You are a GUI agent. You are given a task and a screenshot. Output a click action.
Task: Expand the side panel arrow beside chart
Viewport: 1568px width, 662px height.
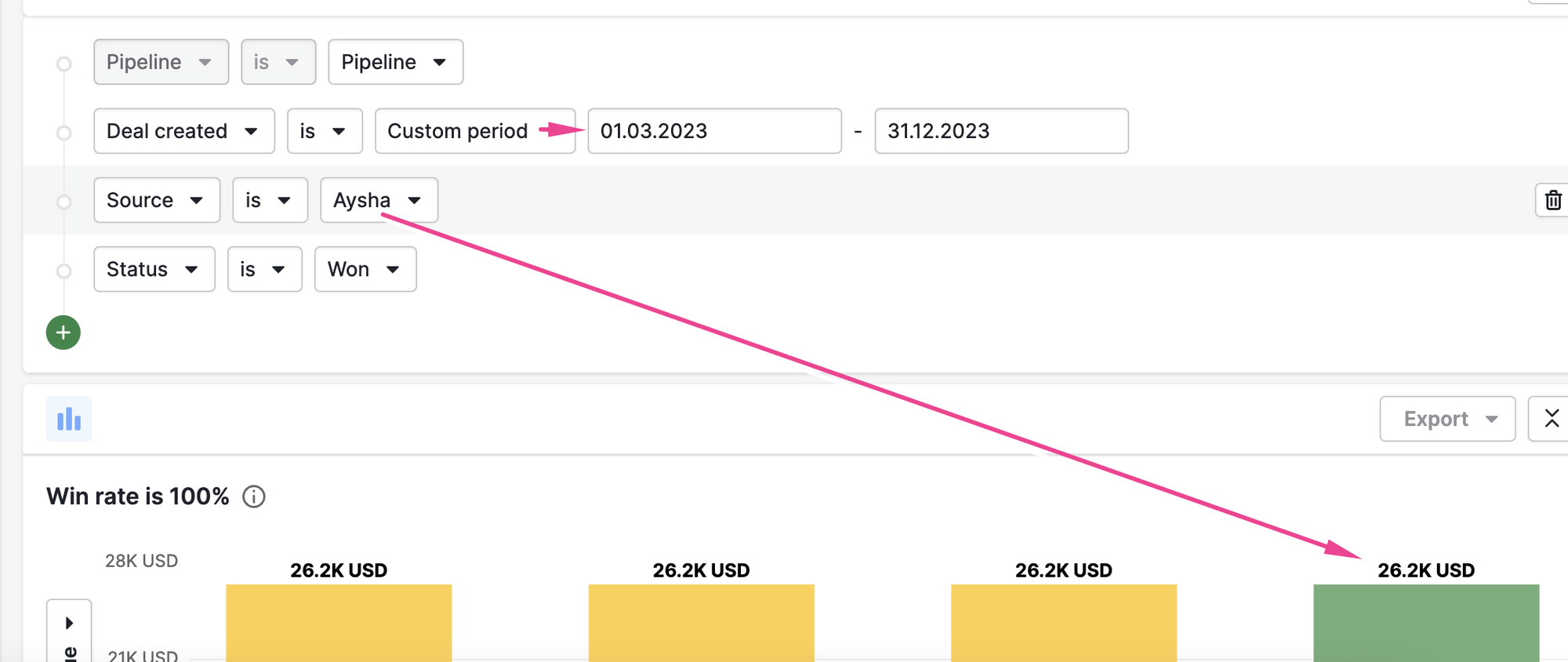tap(69, 624)
